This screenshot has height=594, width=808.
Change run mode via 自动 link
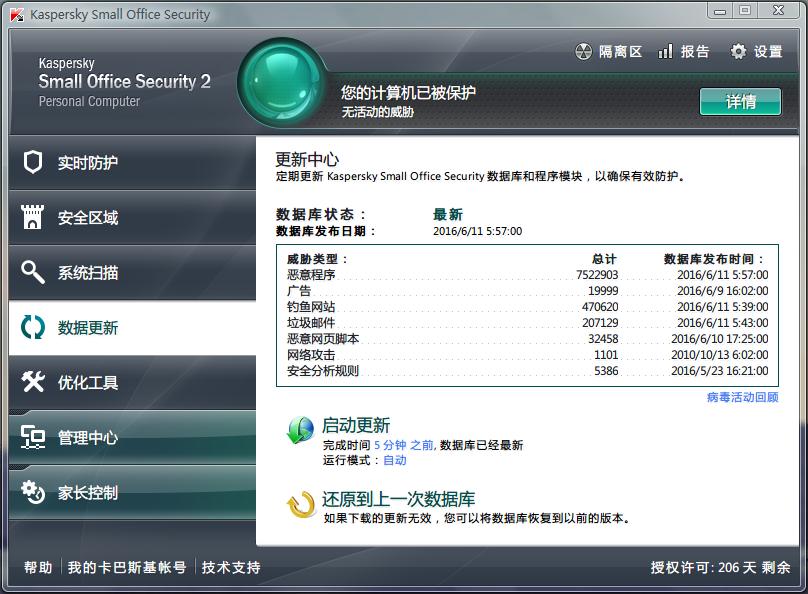pyautogui.click(x=395, y=460)
